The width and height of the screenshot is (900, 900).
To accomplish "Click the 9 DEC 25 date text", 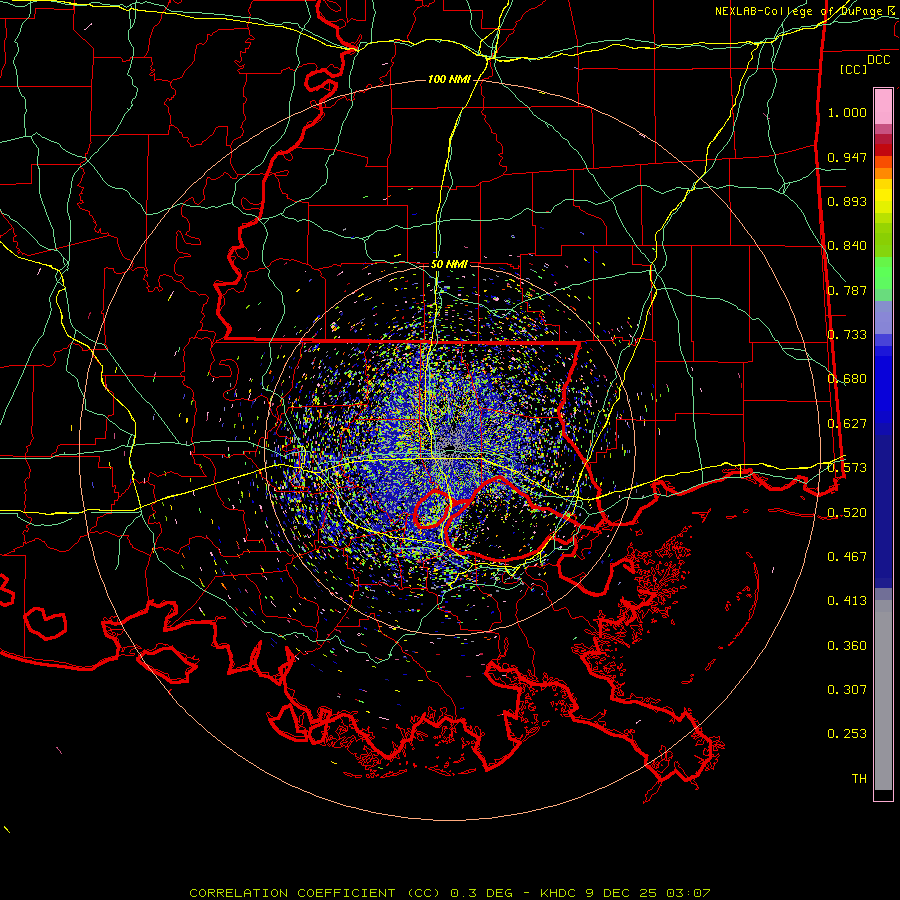I will 623,893.
